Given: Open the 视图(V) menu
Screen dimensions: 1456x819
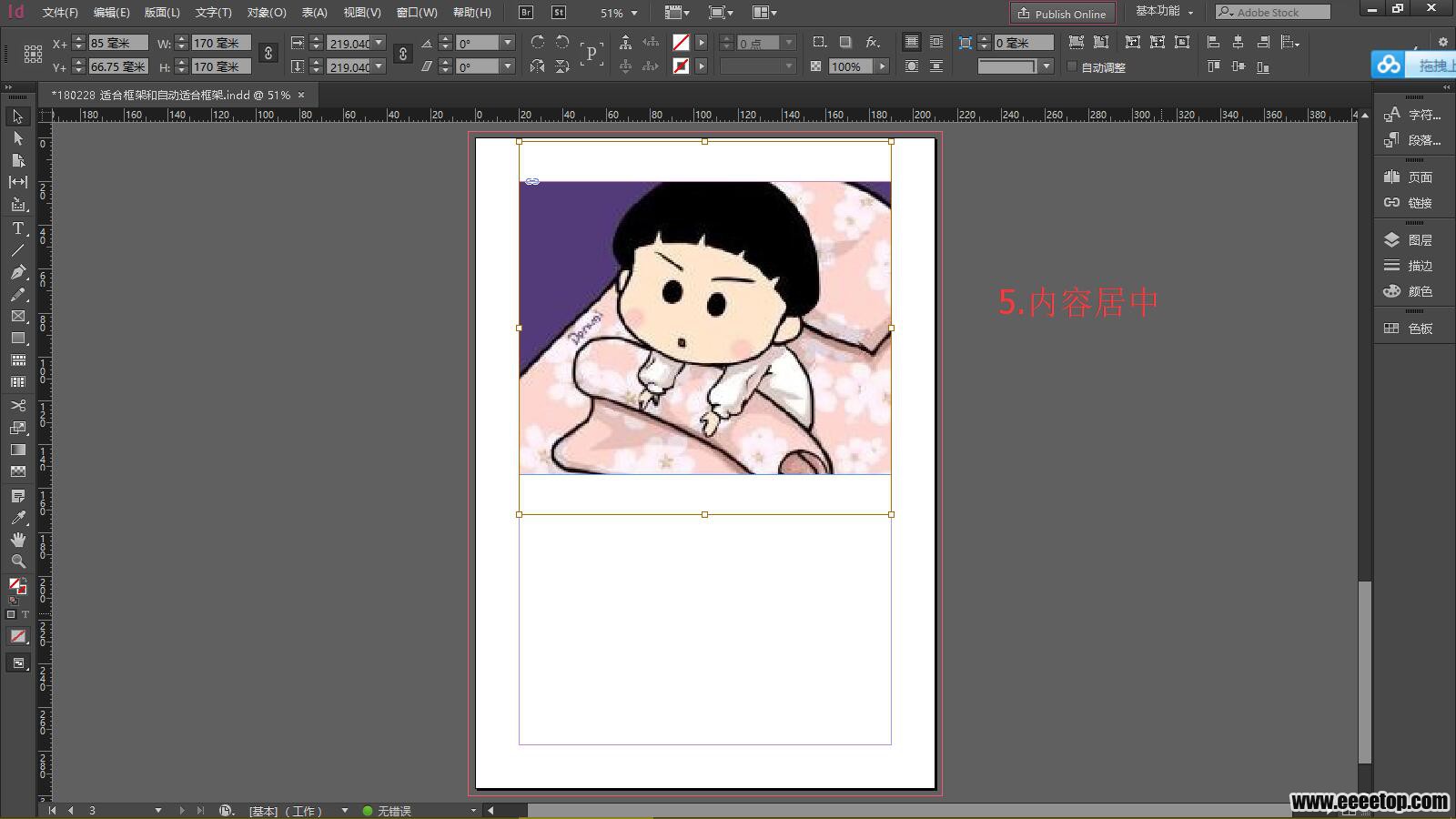Looking at the screenshot, I should pyautogui.click(x=362, y=13).
